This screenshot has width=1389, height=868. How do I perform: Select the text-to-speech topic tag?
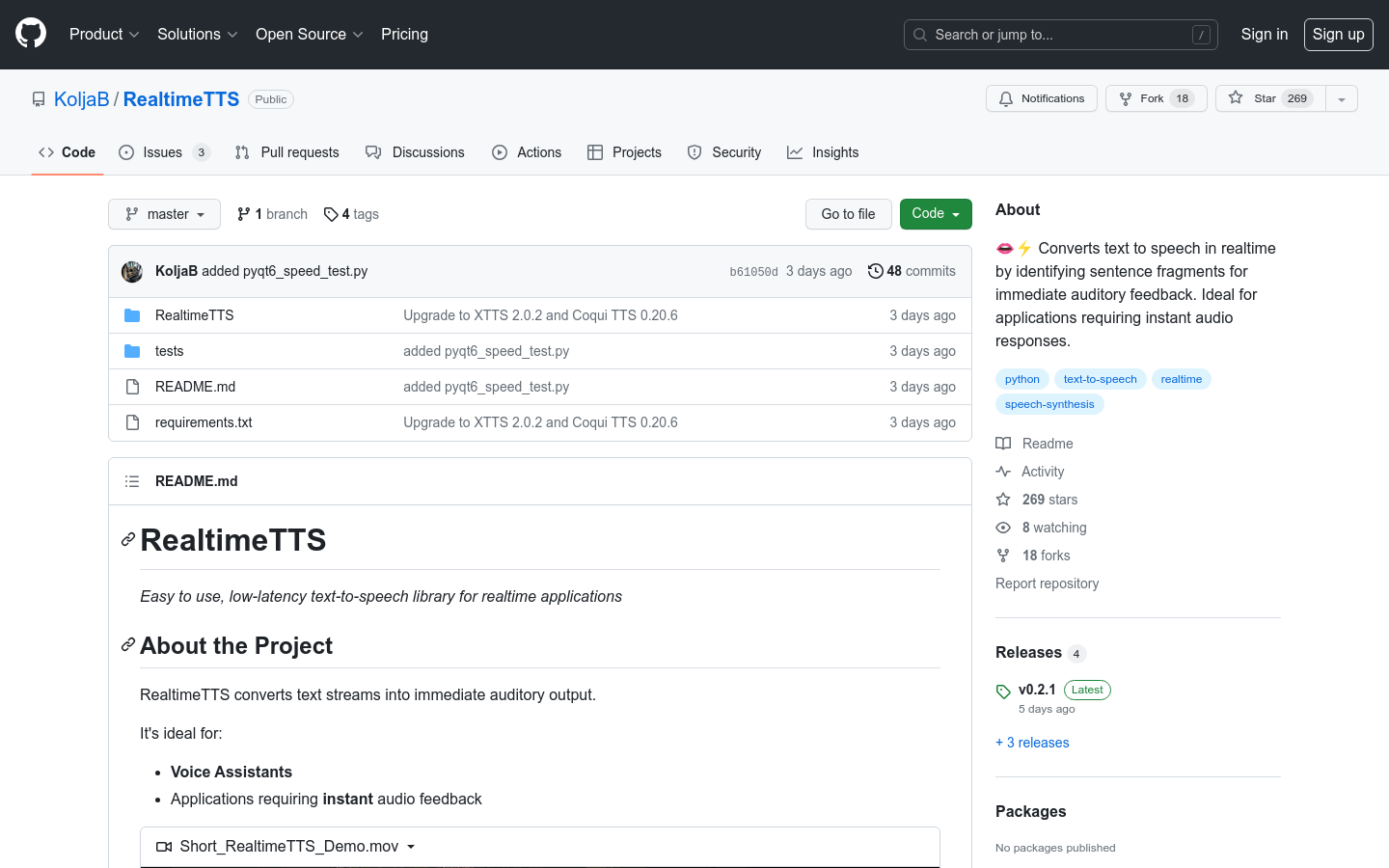[1100, 379]
